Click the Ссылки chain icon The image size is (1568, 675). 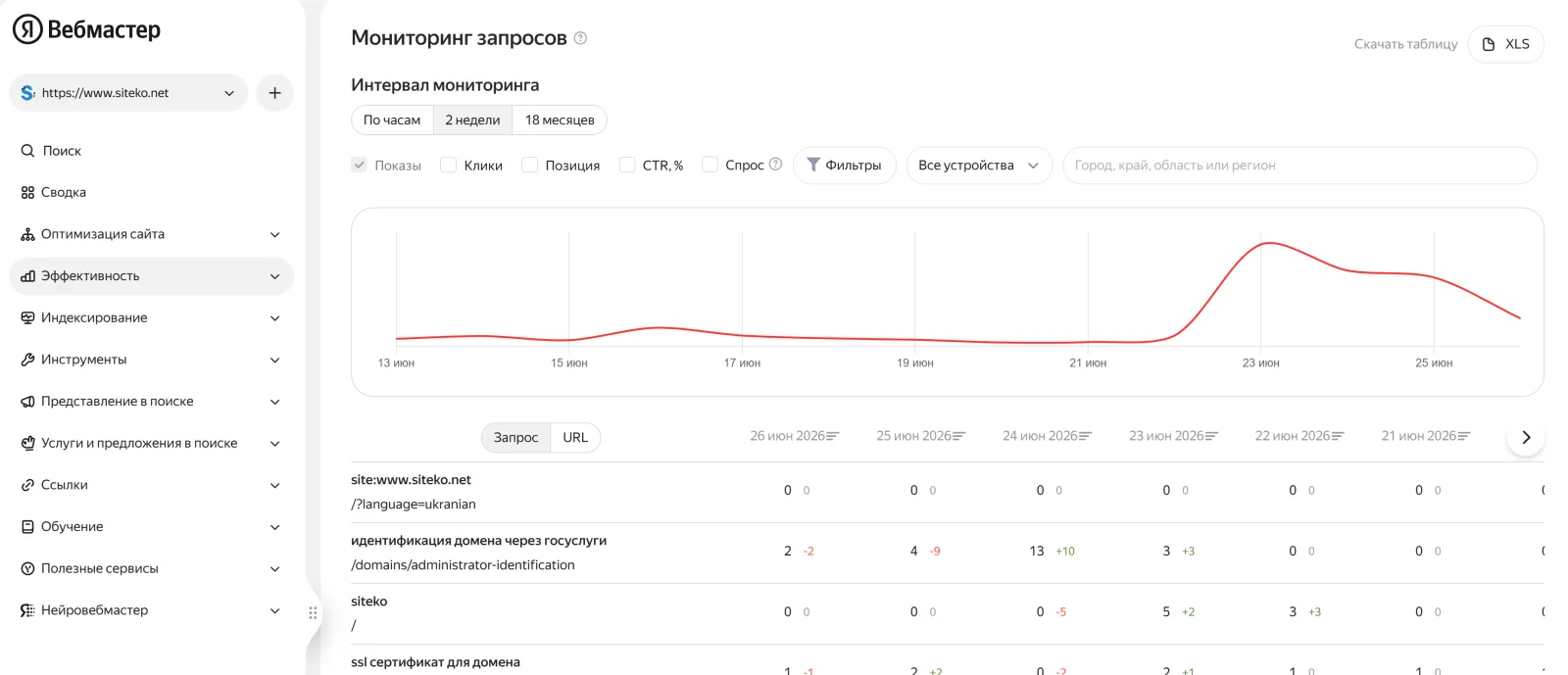point(27,485)
